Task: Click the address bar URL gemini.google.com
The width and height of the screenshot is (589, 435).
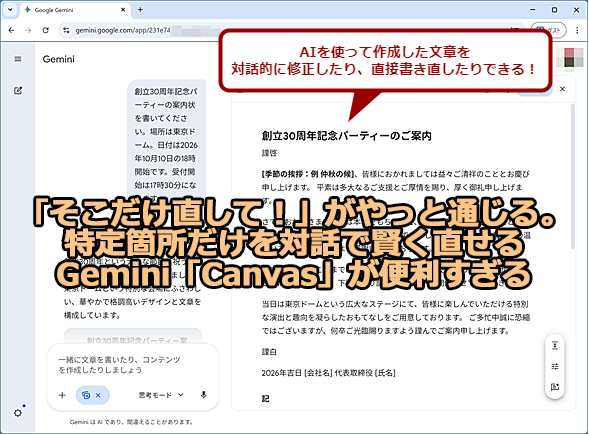Action: pos(123,30)
